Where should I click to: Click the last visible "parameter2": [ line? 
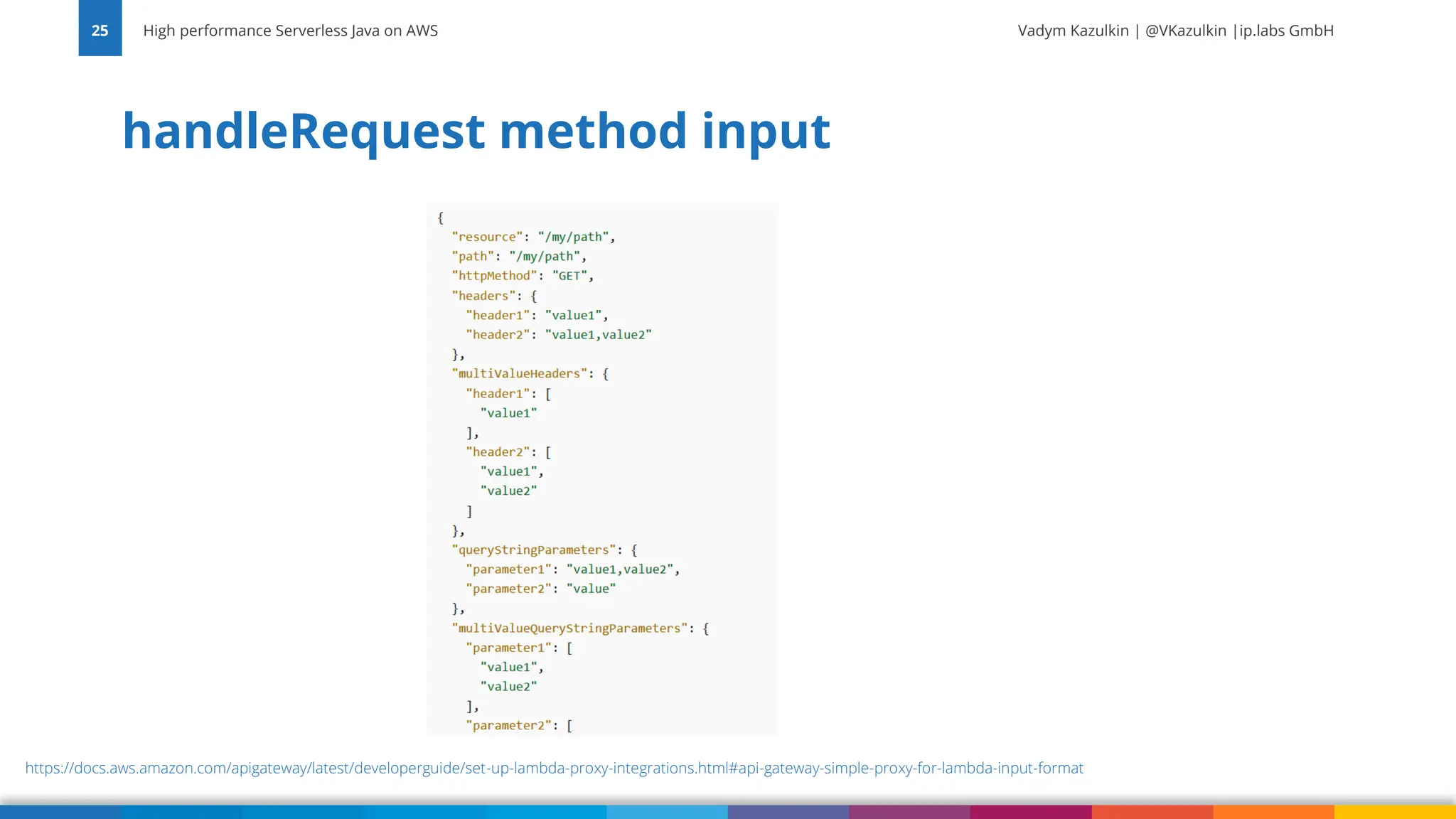[x=519, y=726]
